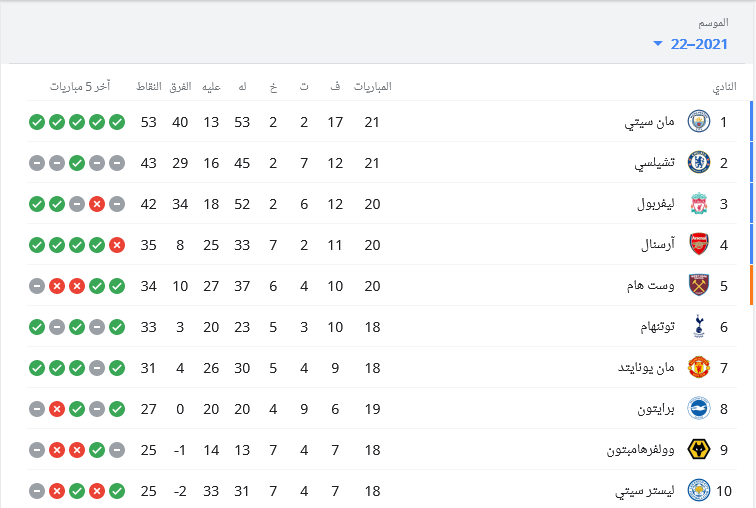
Task: Open the مان سيتي team link
Action: 649,122
